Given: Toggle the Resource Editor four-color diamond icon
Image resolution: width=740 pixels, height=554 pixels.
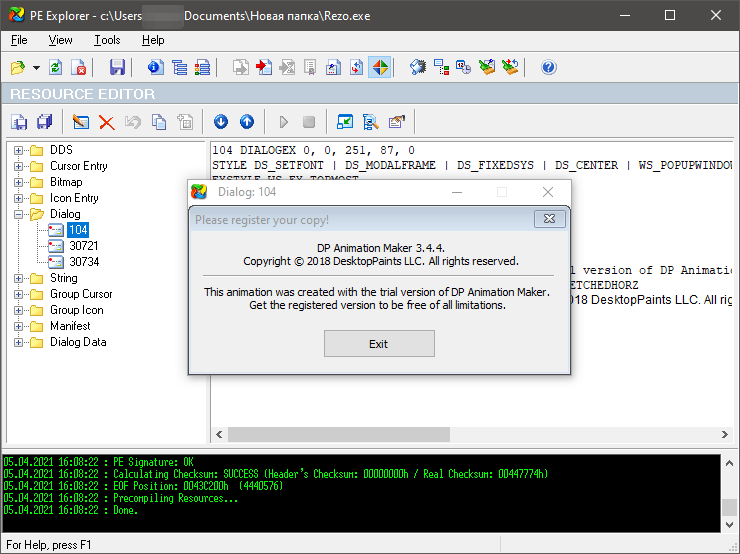Looking at the screenshot, I should click(x=380, y=67).
